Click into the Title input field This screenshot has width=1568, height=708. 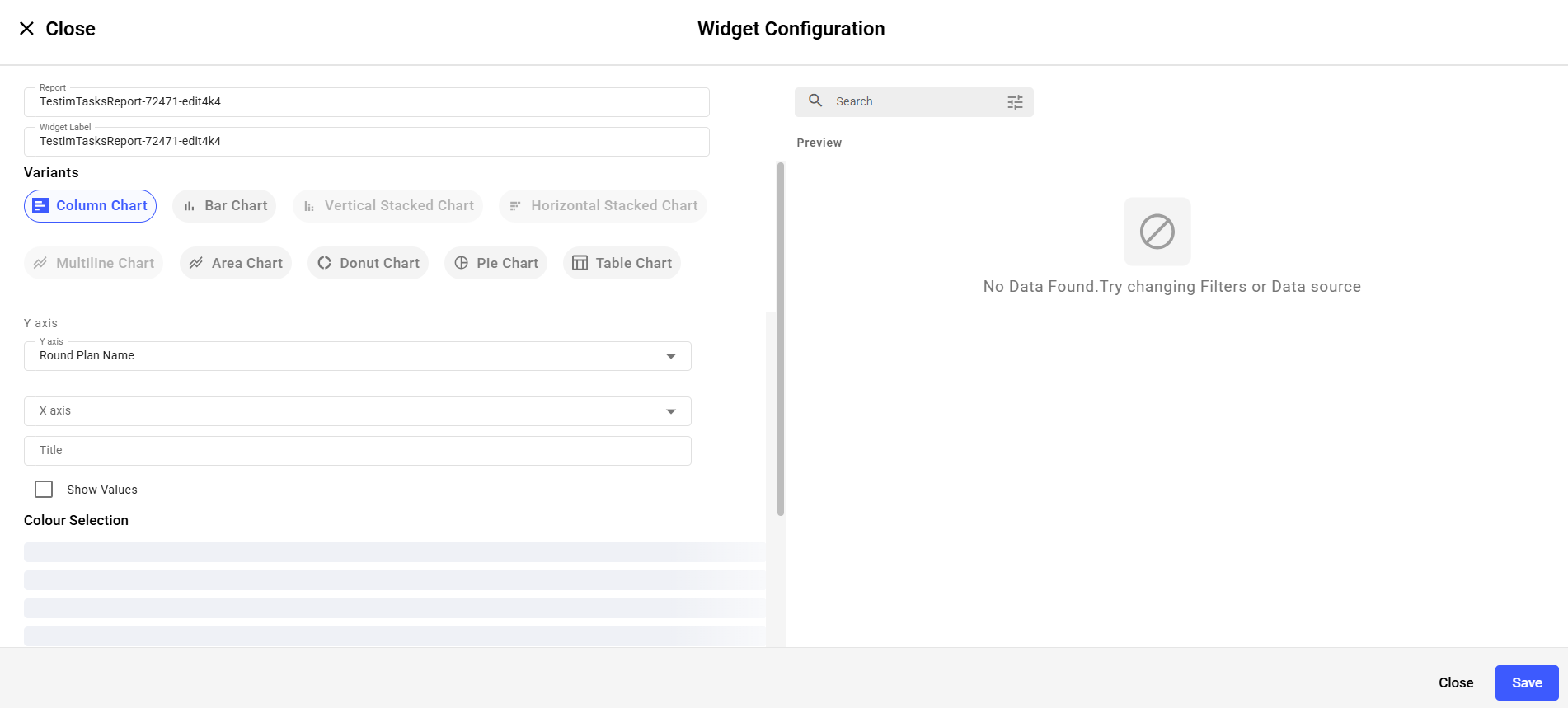pyautogui.click(x=357, y=451)
